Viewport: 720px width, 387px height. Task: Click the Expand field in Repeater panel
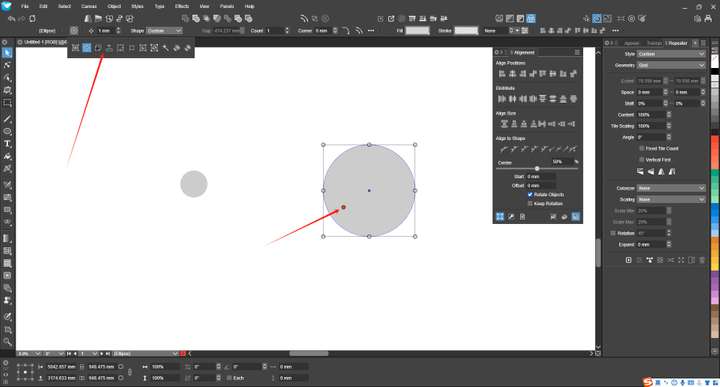651,245
